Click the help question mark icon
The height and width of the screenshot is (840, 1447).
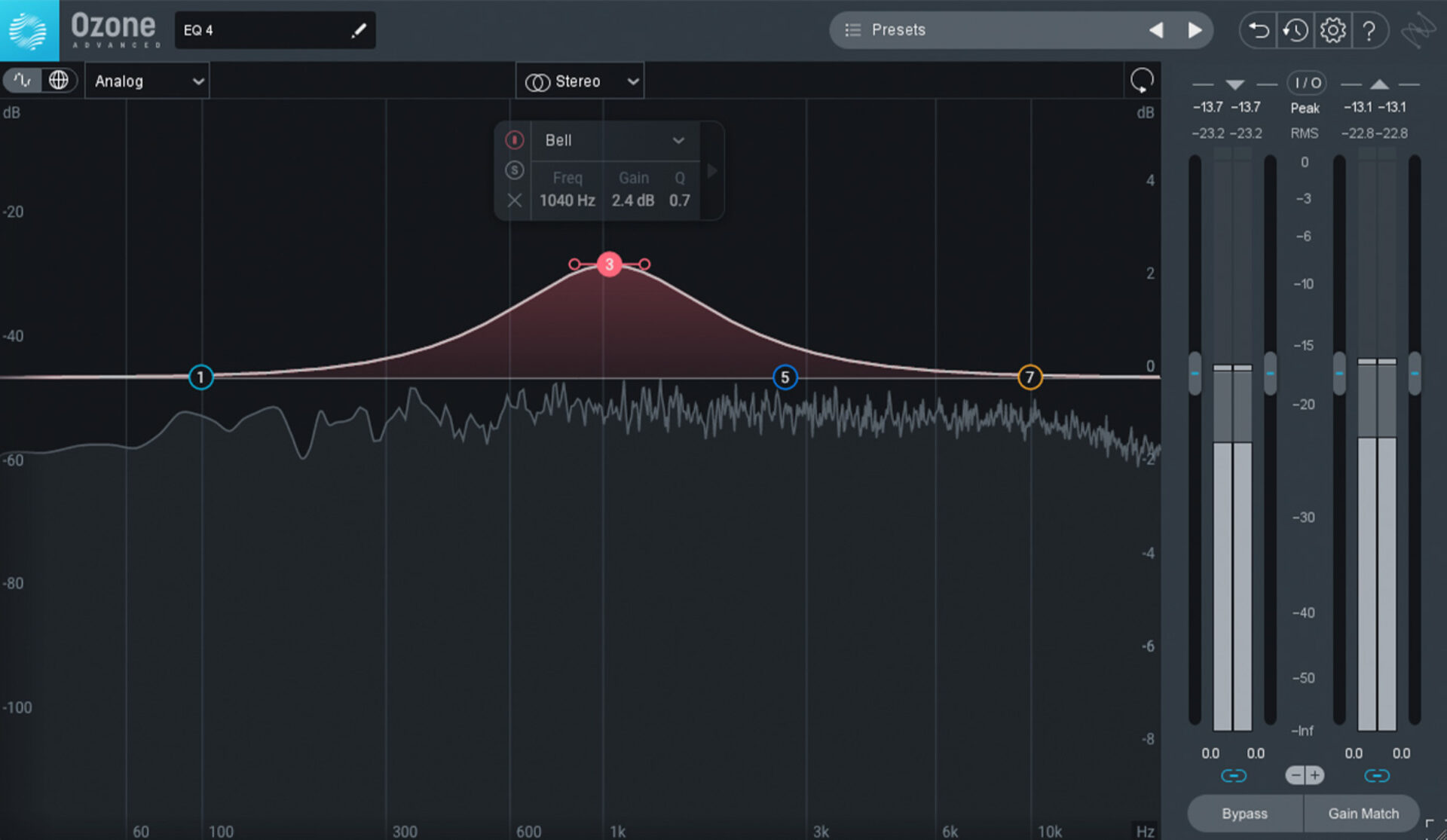1371,30
